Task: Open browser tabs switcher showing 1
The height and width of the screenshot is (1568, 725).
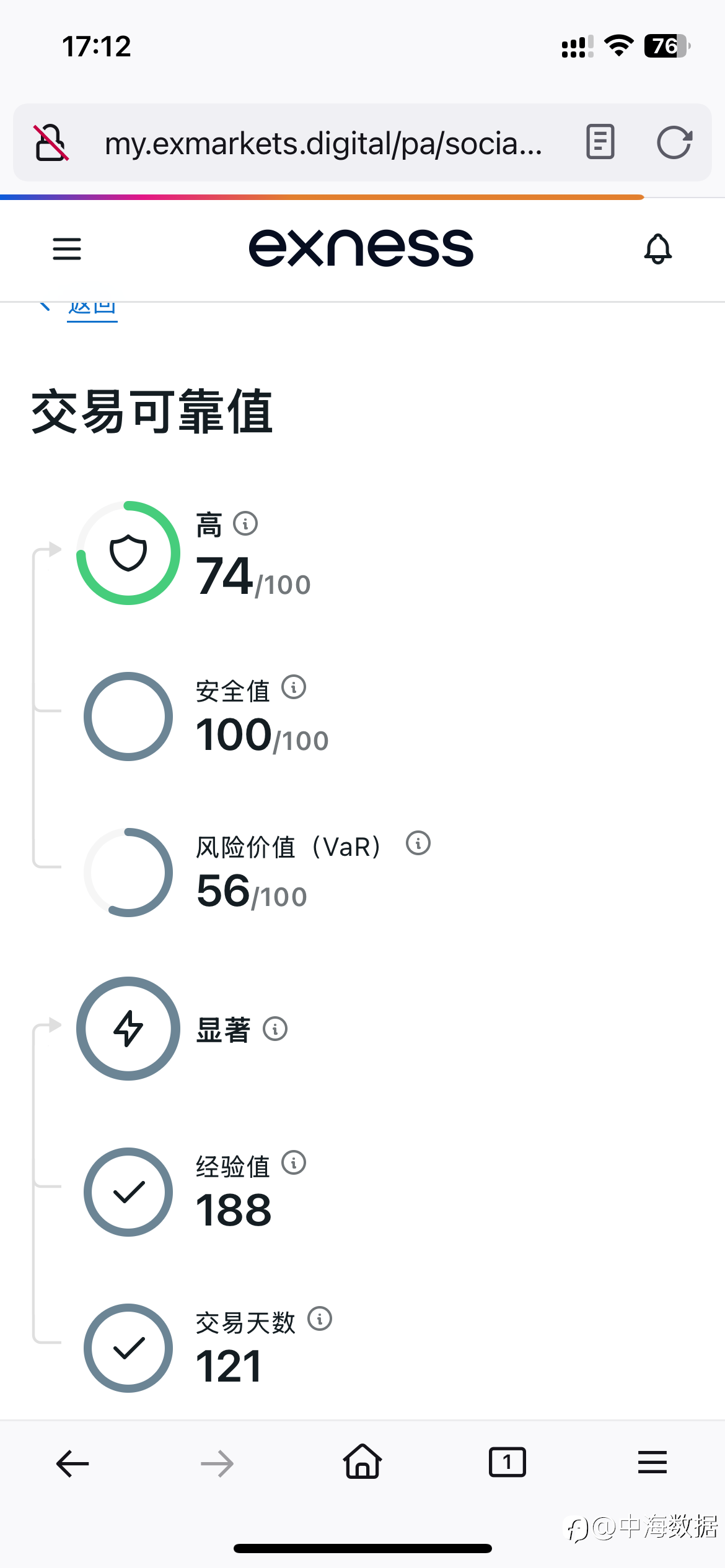Action: tap(507, 1463)
